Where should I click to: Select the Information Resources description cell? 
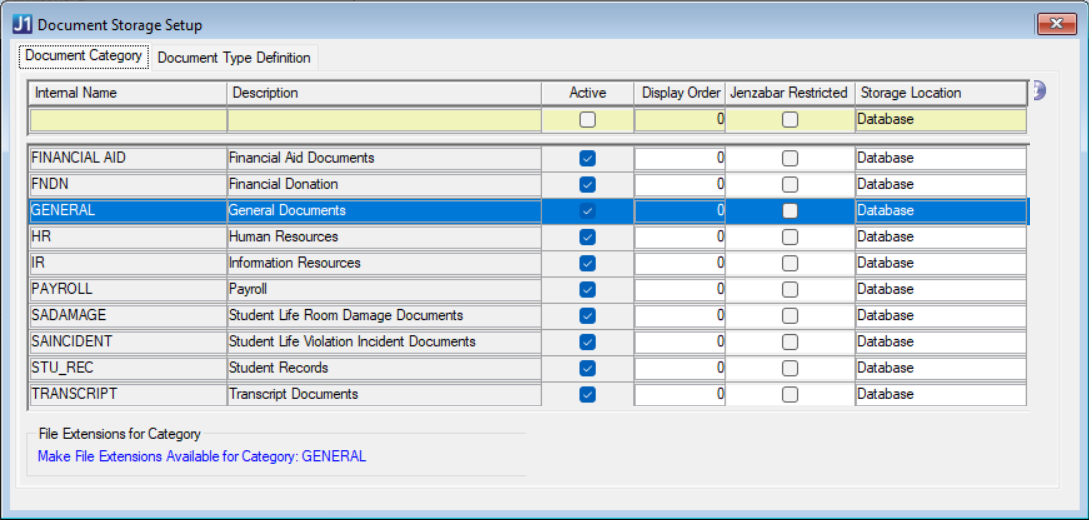[384, 263]
